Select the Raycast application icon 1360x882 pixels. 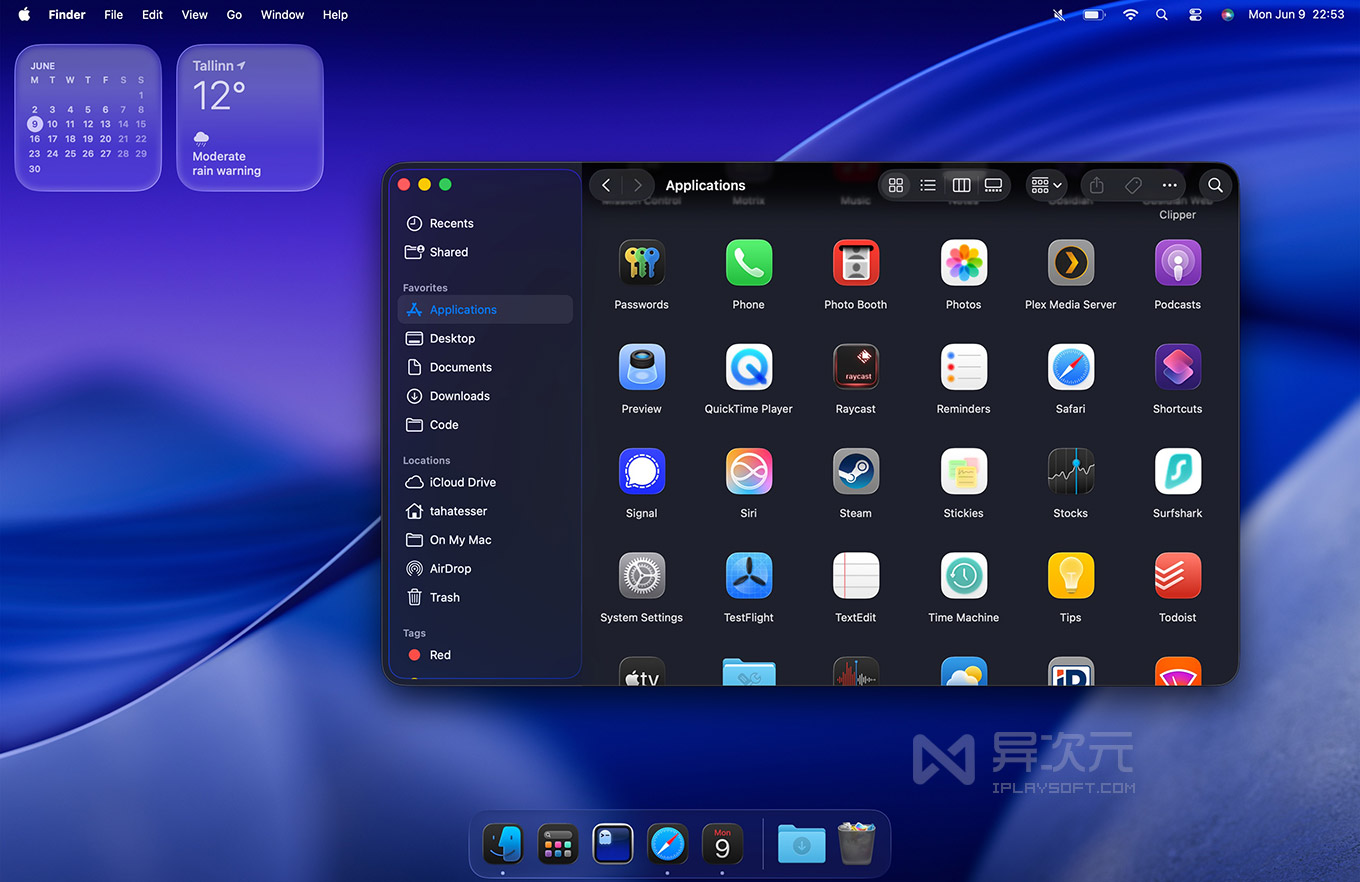(x=856, y=367)
